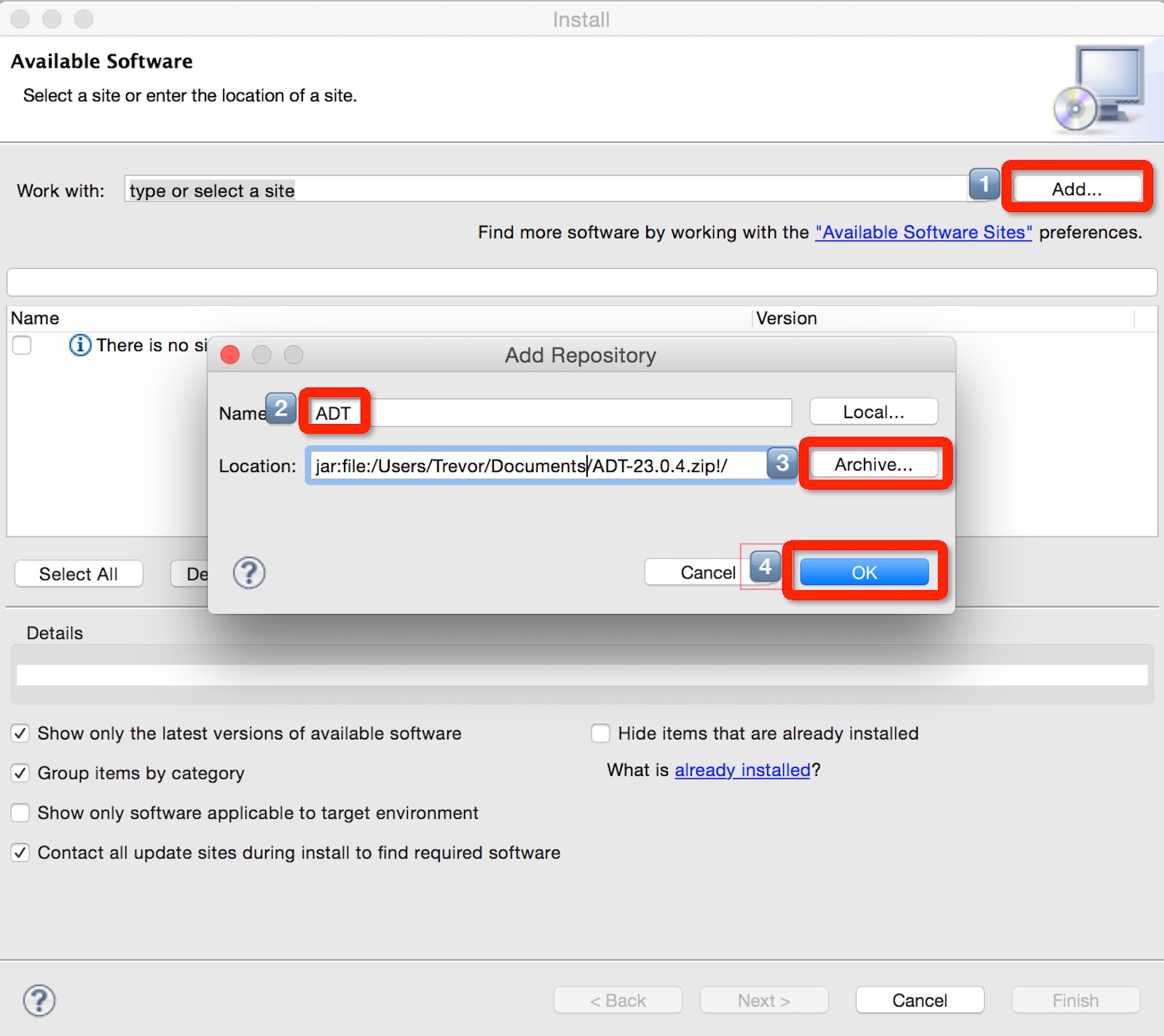Uncheck 'Contact all update sites during install'
The width and height of the screenshot is (1164, 1036).
tap(20, 852)
